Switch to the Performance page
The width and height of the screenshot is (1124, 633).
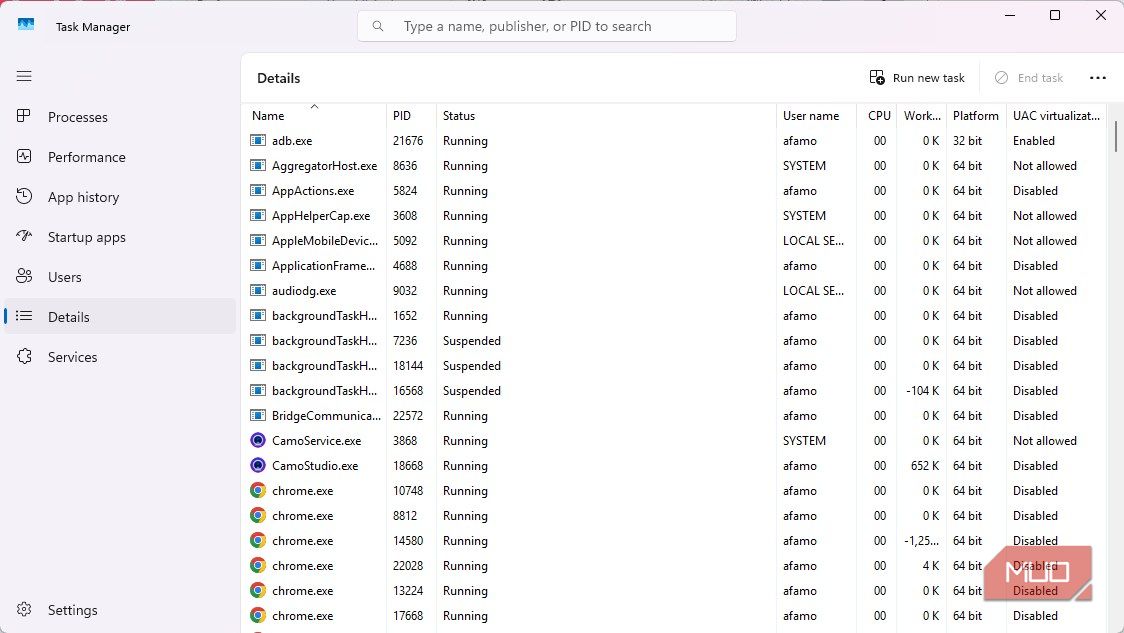pyautogui.click(x=120, y=157)
